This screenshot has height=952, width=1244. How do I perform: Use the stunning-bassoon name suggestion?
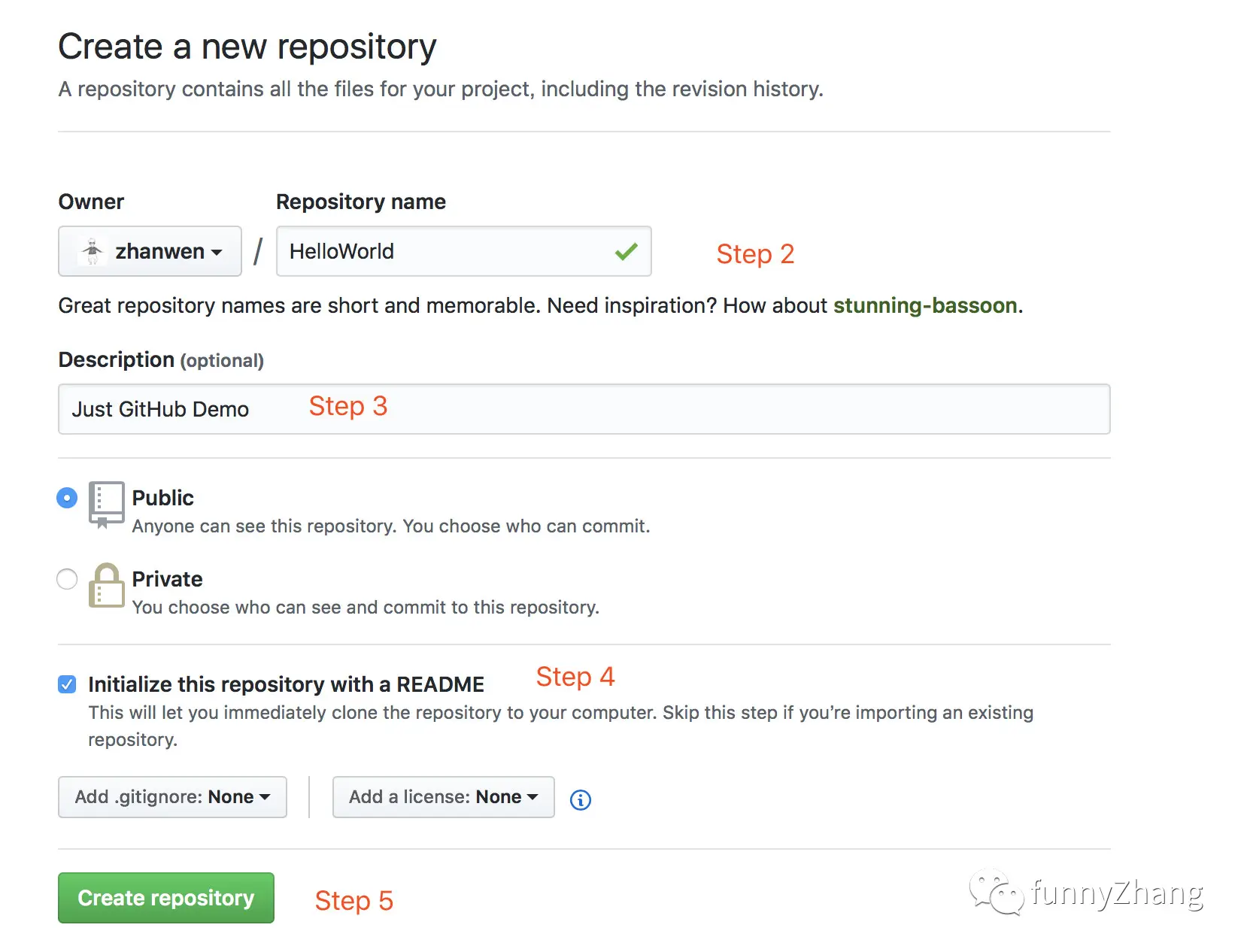point(925,305)
